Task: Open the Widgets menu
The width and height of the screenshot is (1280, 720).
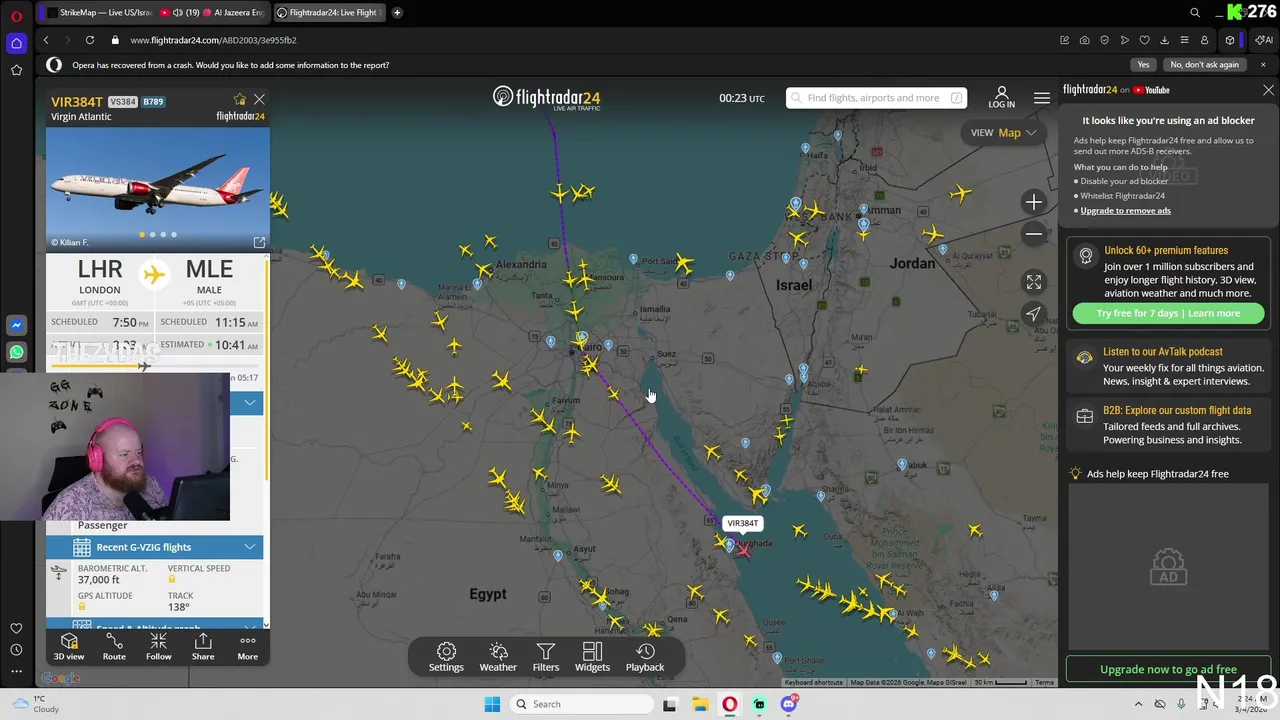Action: [x=592, y=657]
